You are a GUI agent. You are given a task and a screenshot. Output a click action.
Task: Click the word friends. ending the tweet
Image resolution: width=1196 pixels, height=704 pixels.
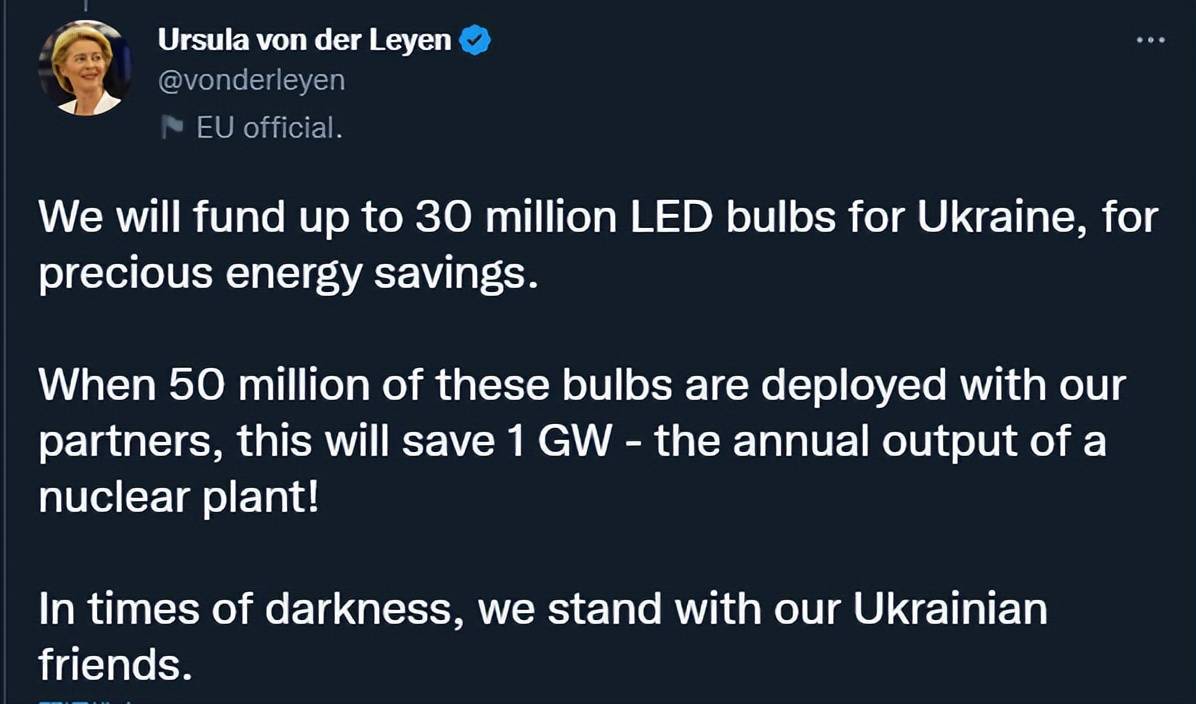[114, 664]
